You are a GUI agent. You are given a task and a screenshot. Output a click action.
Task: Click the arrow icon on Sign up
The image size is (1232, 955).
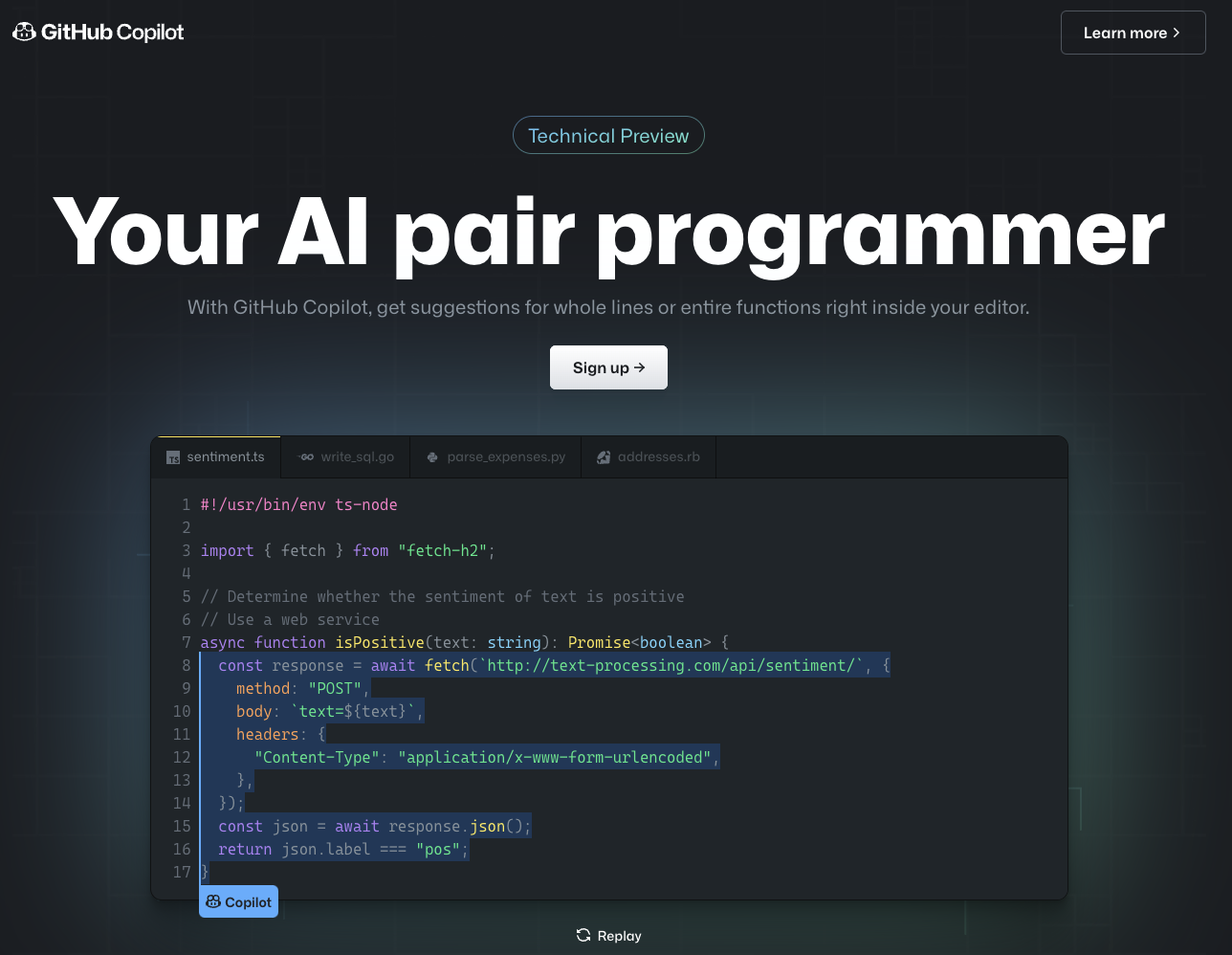point(639,367)
